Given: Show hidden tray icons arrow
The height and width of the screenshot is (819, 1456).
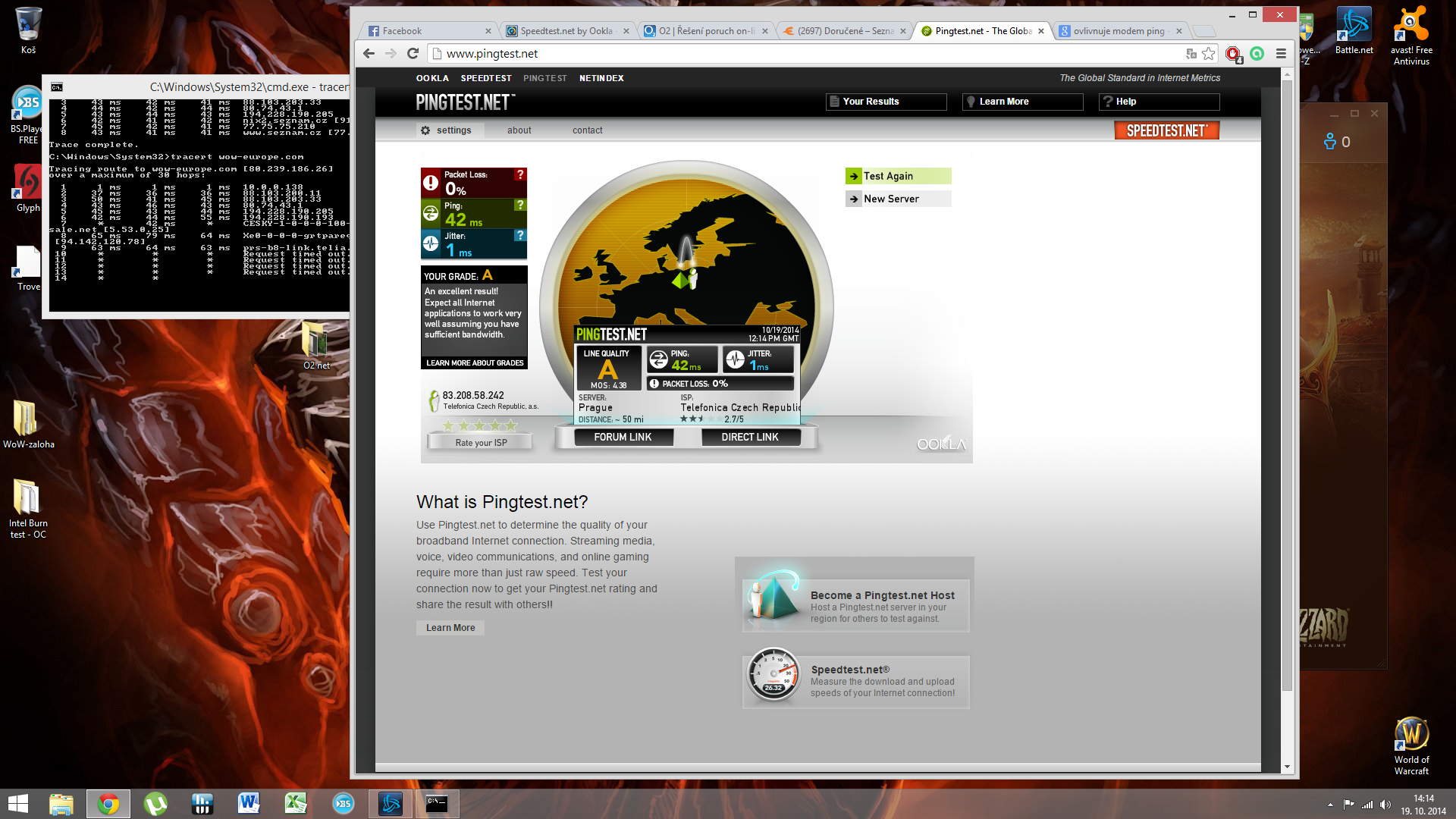Looking at the screenshot, I should tap(1330, 805).
